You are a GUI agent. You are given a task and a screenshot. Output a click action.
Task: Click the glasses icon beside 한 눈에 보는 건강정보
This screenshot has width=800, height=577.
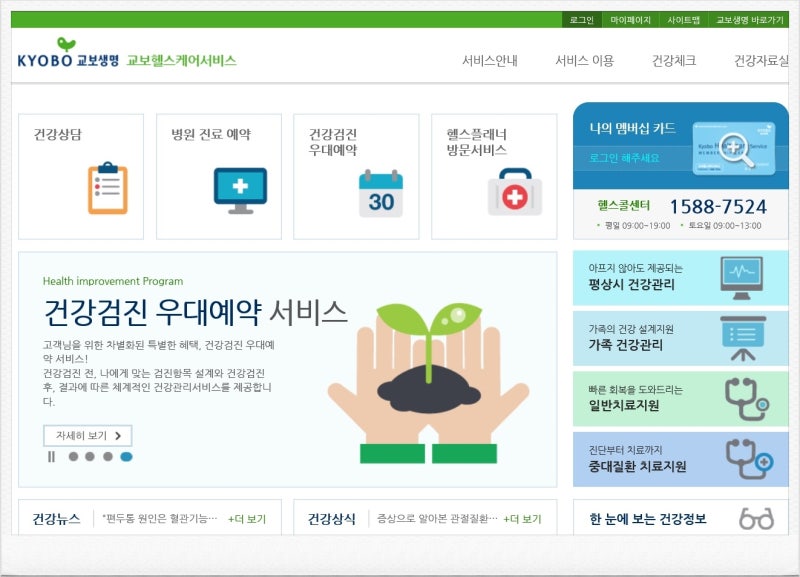click(757, 519)
